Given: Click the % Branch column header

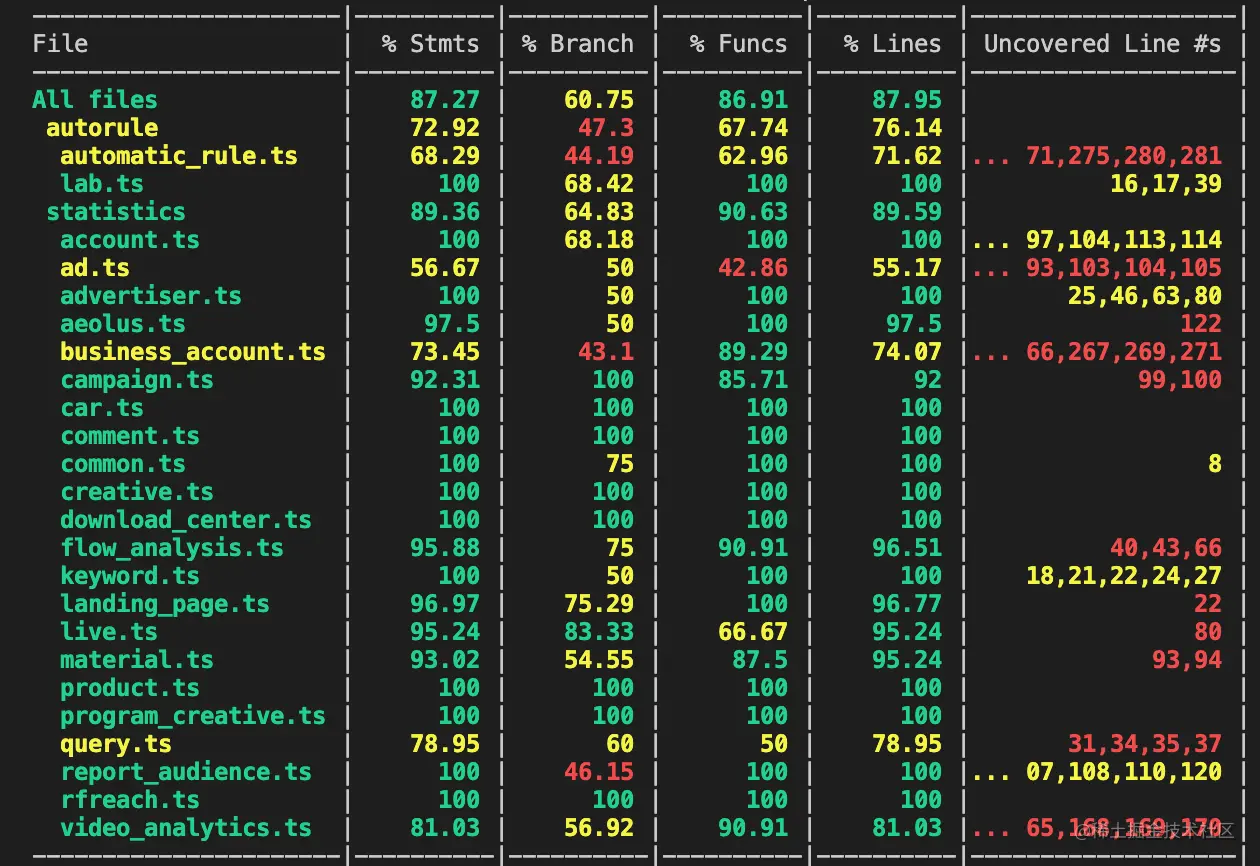Looking at the screenshot, I should 578,44.
